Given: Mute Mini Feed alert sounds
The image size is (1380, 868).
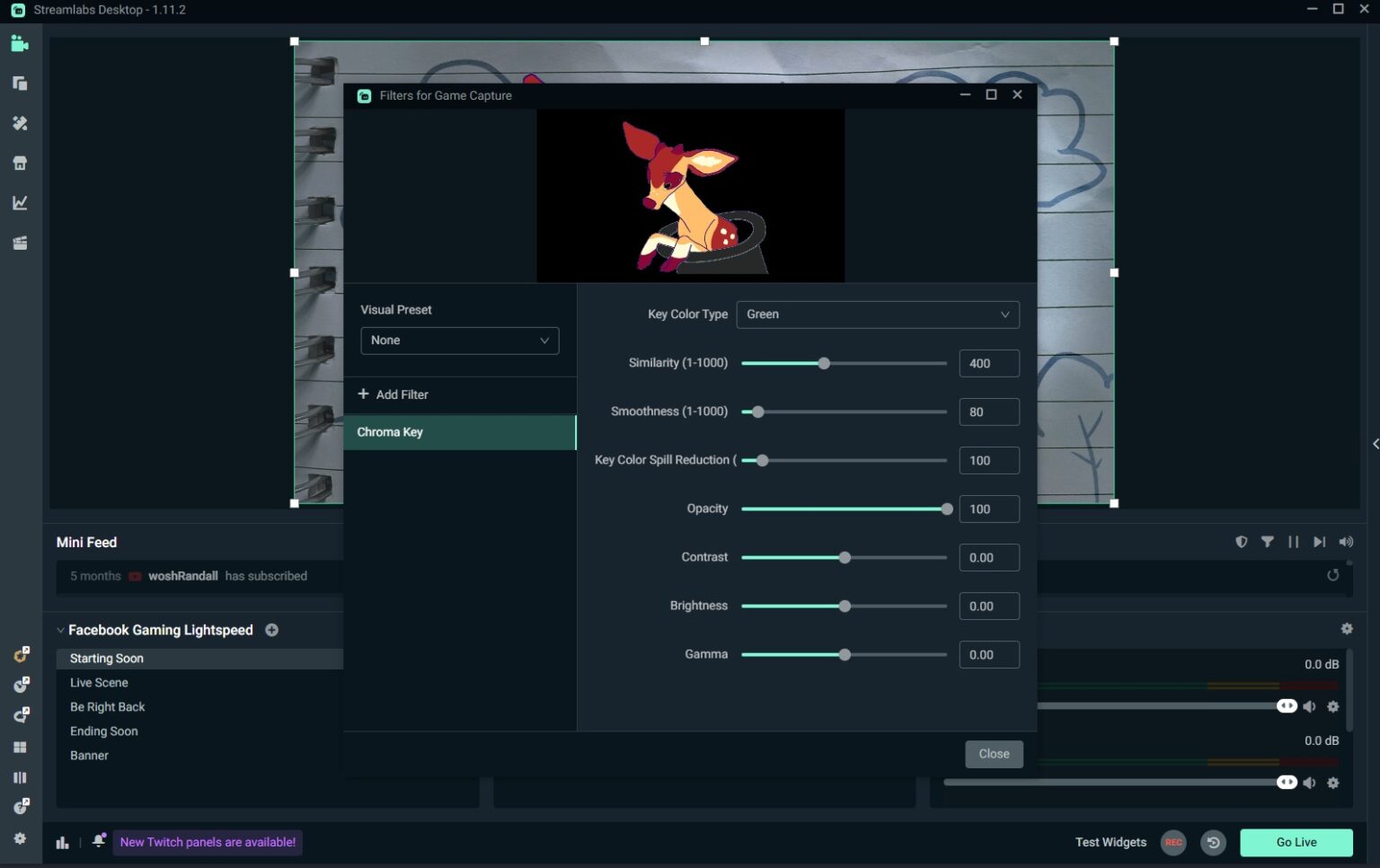Looking at the screenshot, I should click(1346, 542).
